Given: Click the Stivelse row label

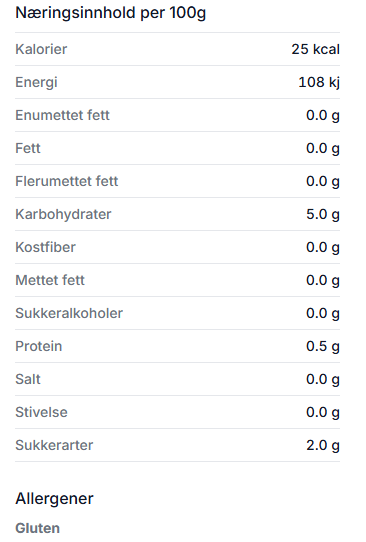Looking at the screenshot, I should click(x=41, y=412).
